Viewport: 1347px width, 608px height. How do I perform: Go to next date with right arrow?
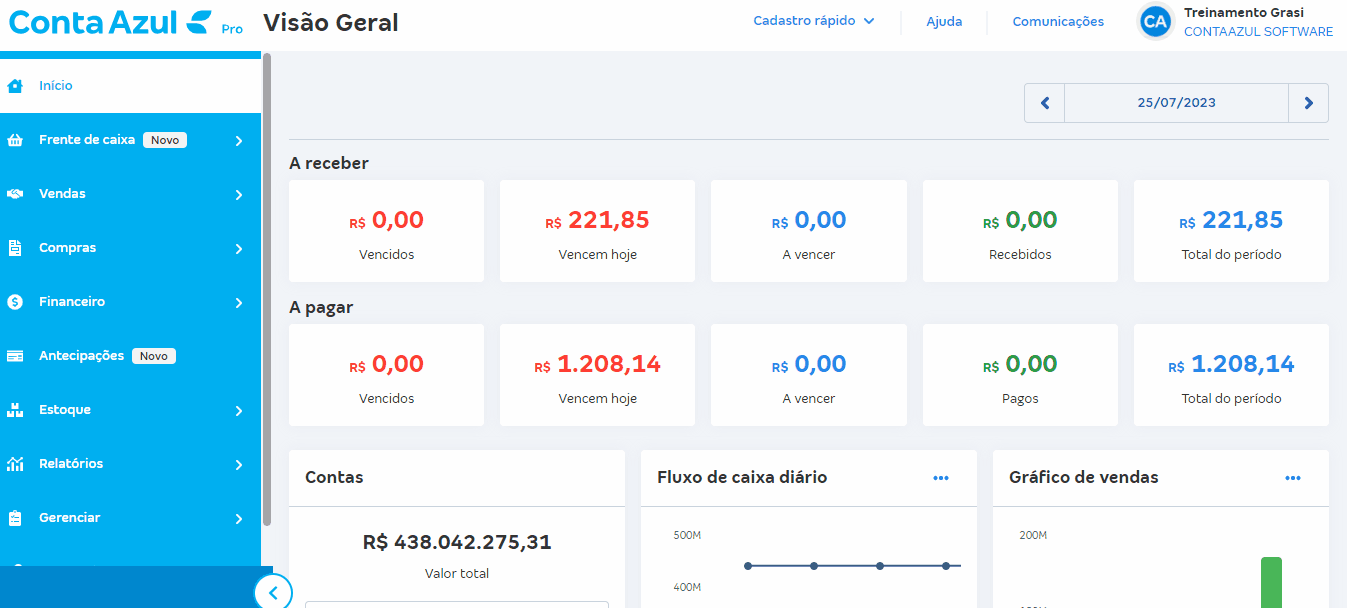1309,103
